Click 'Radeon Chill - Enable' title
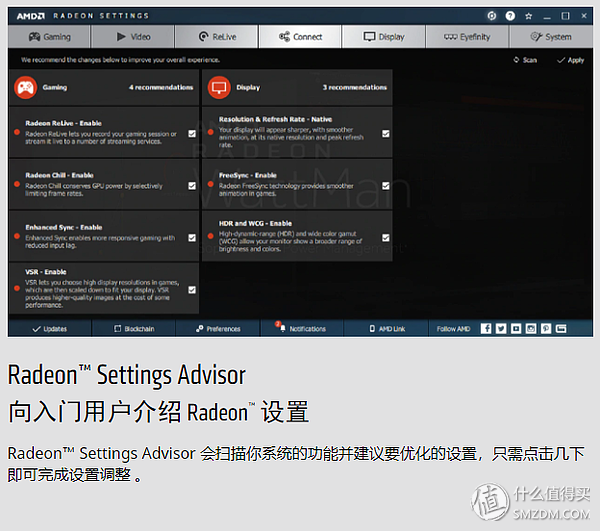The height and width of the screenshot is (531, 600). 60,175
